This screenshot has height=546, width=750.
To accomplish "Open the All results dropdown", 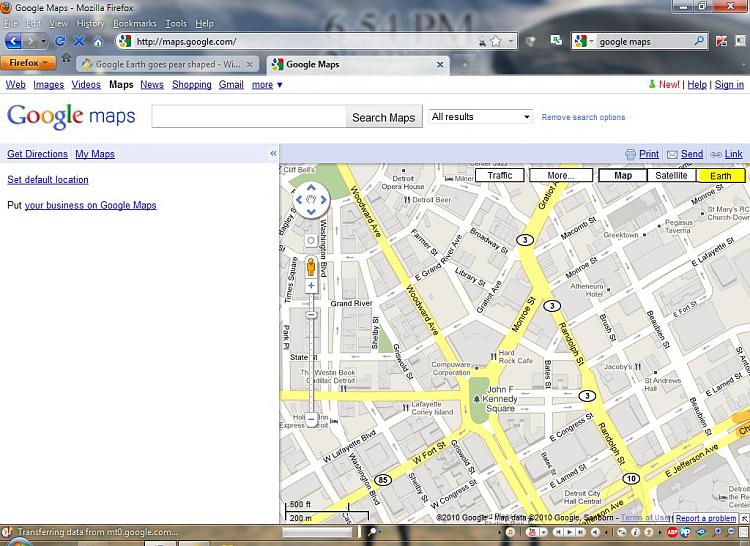I will tap(480, 117).
